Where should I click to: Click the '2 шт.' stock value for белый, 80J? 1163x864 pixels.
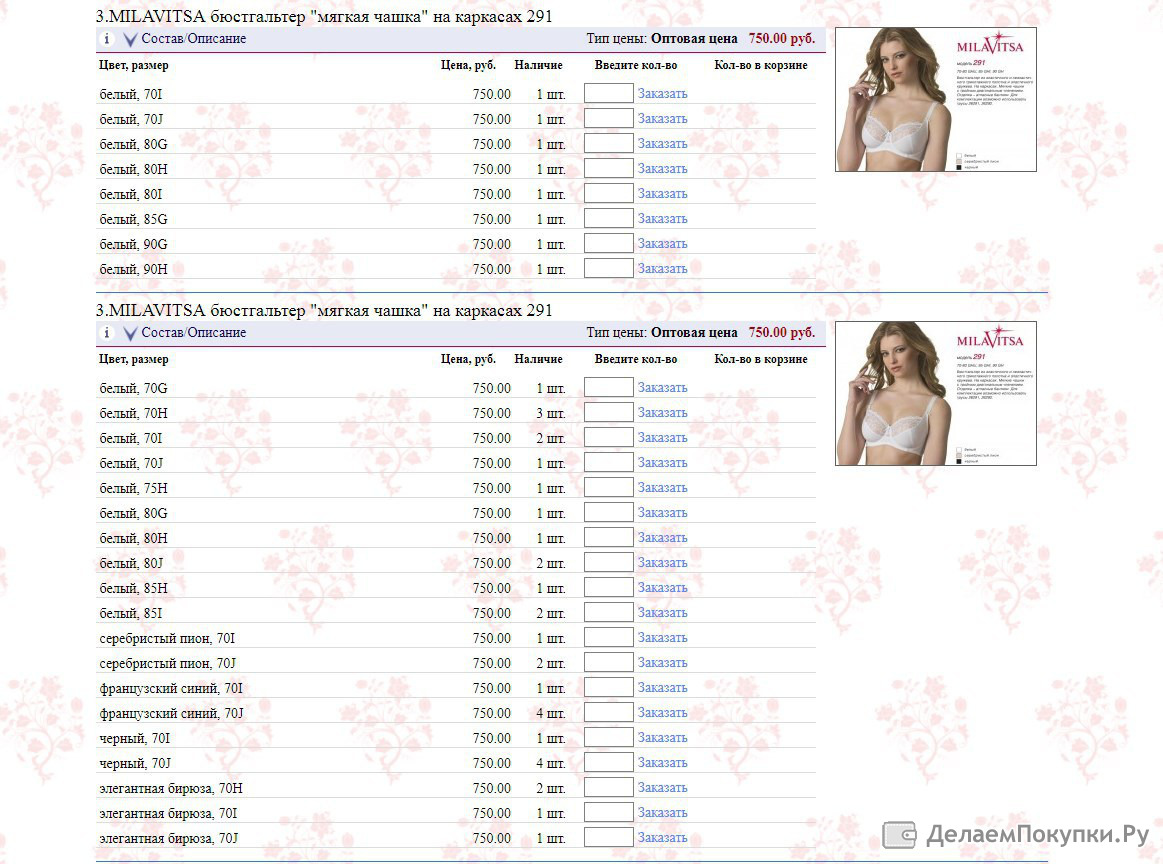[x=551, y=564]
